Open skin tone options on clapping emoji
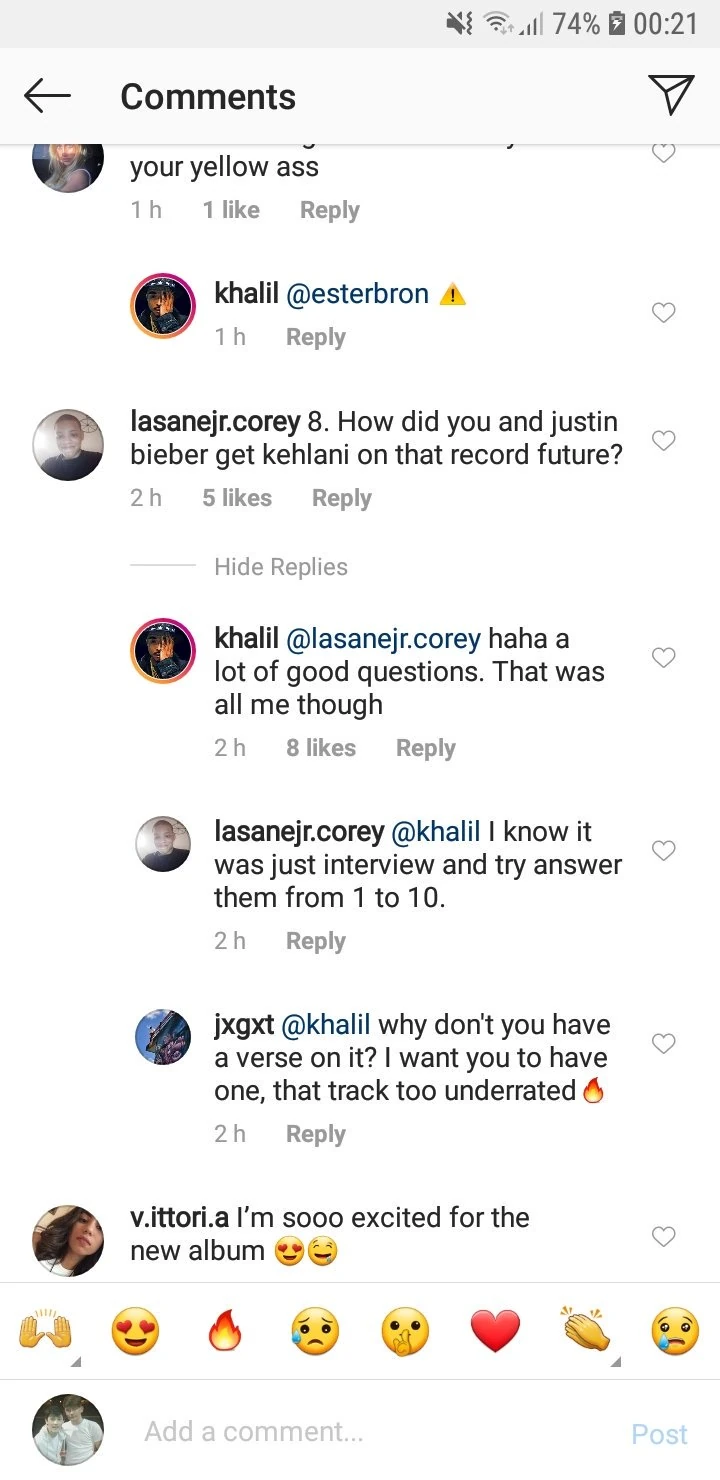The width and height of the screenshot is (720, 1480). pos(617,1361)
